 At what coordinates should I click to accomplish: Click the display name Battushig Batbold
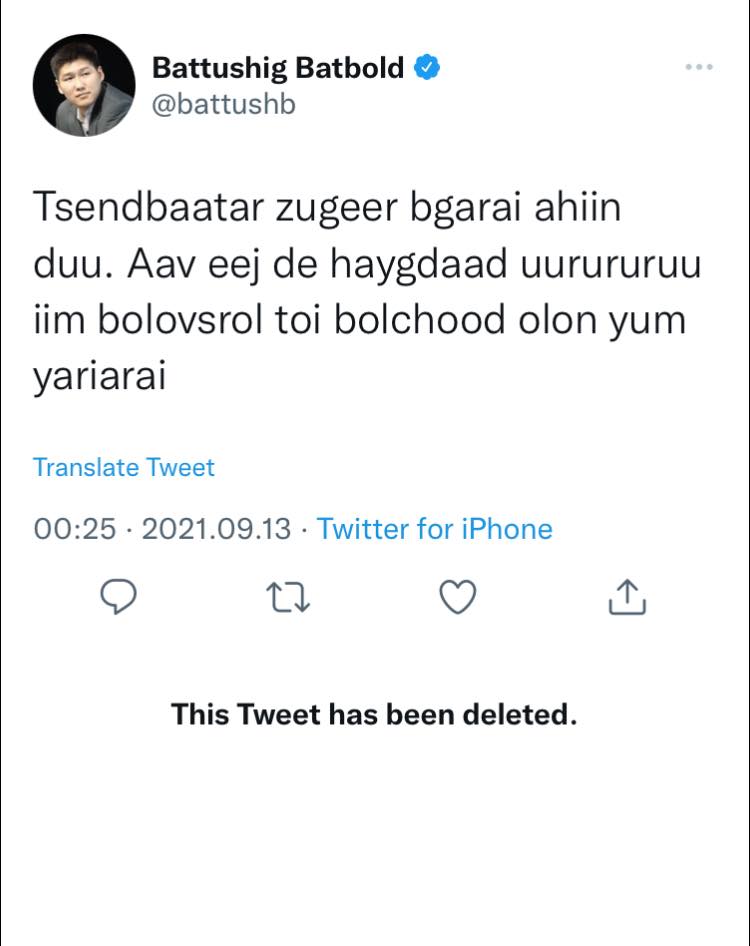point(278,68)
